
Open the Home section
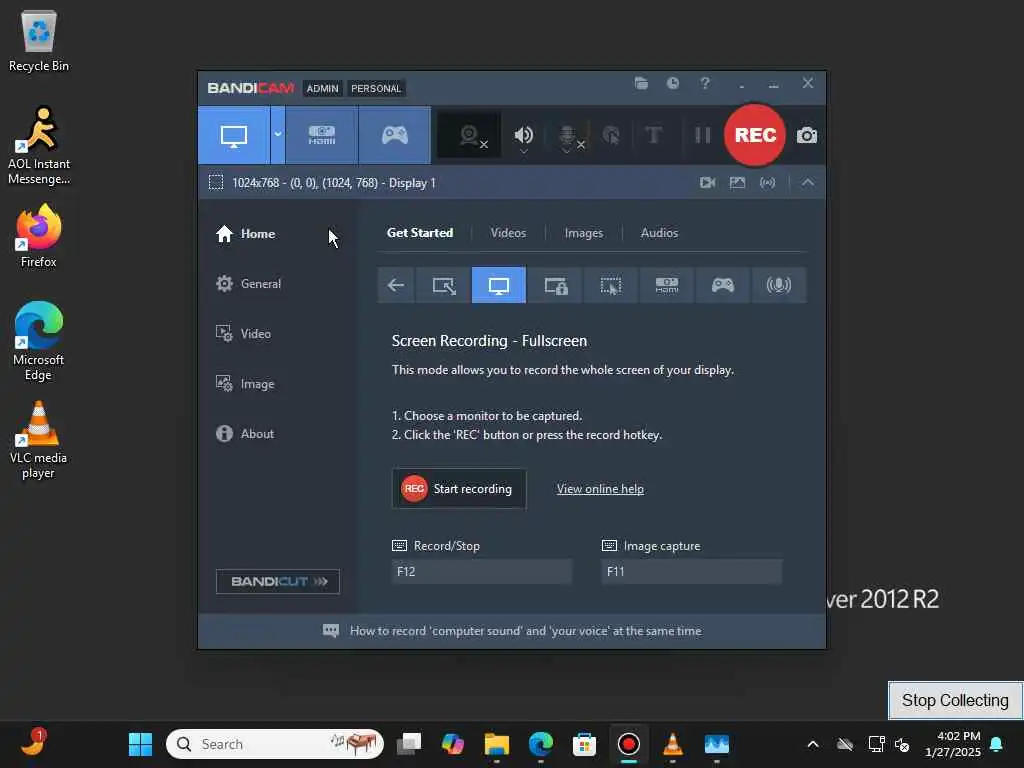tap(246, 234)
